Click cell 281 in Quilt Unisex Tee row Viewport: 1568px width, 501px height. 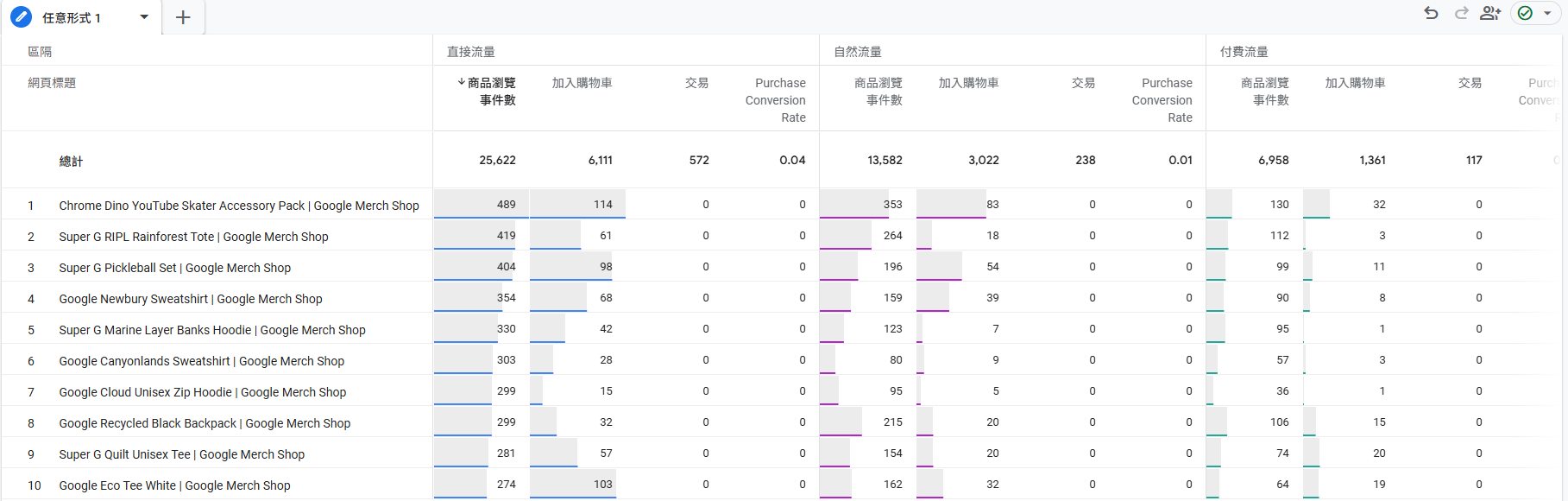(507, 453)
